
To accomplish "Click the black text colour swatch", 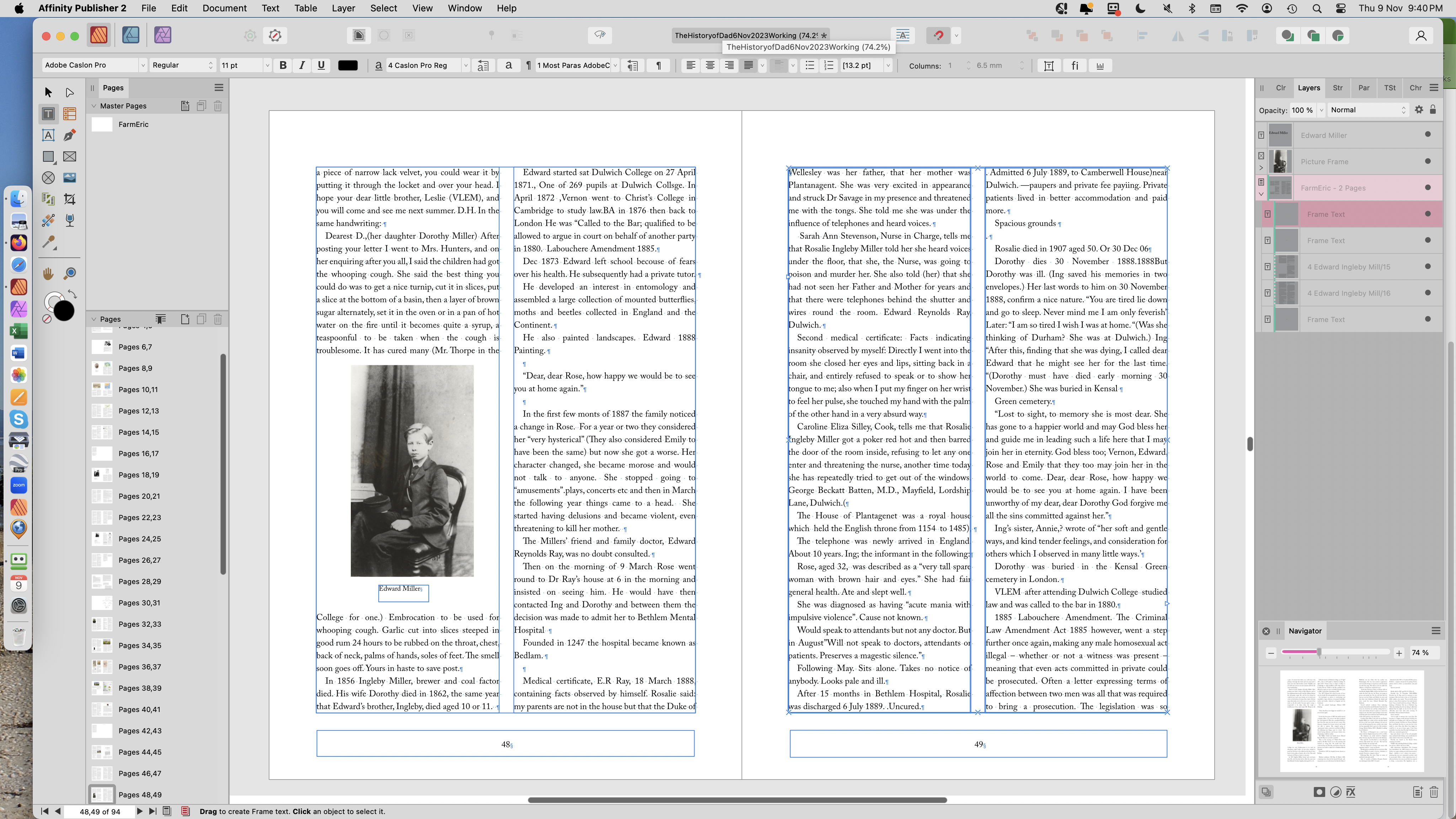I will (x=348, y=65).
